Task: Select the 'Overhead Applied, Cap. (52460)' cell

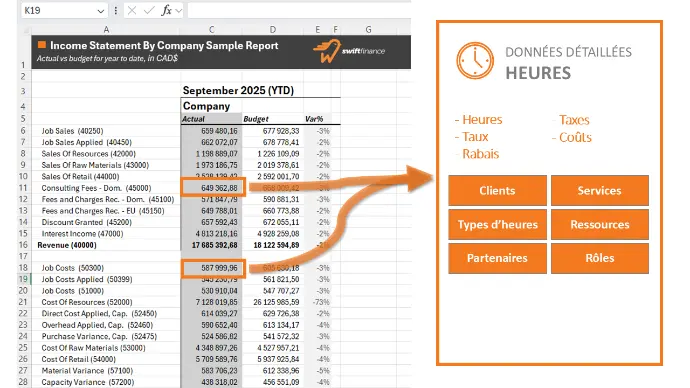Action: pyautogui.click(x=97, y=325)
